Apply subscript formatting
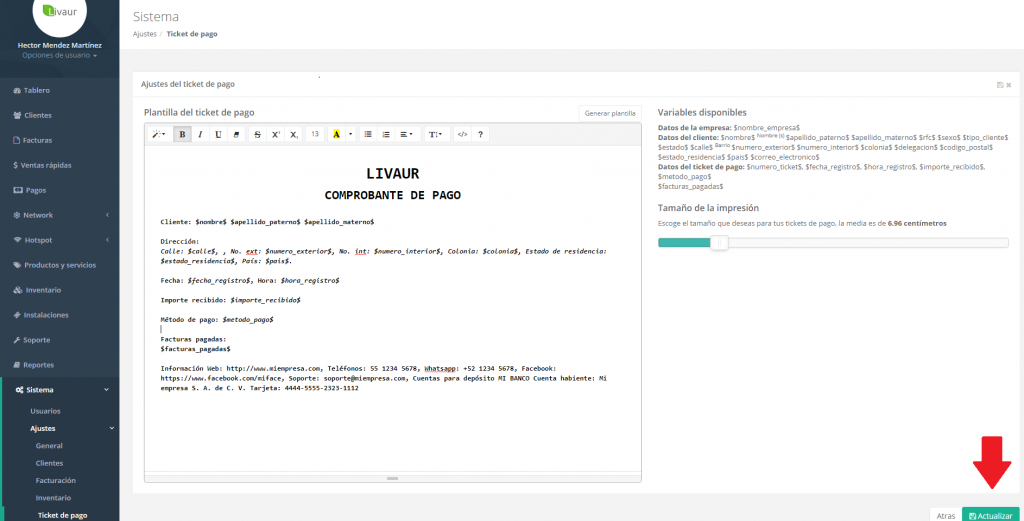The width and height of the screenshot is (1024, 521). pyautogui.click(x=294, y=134)
